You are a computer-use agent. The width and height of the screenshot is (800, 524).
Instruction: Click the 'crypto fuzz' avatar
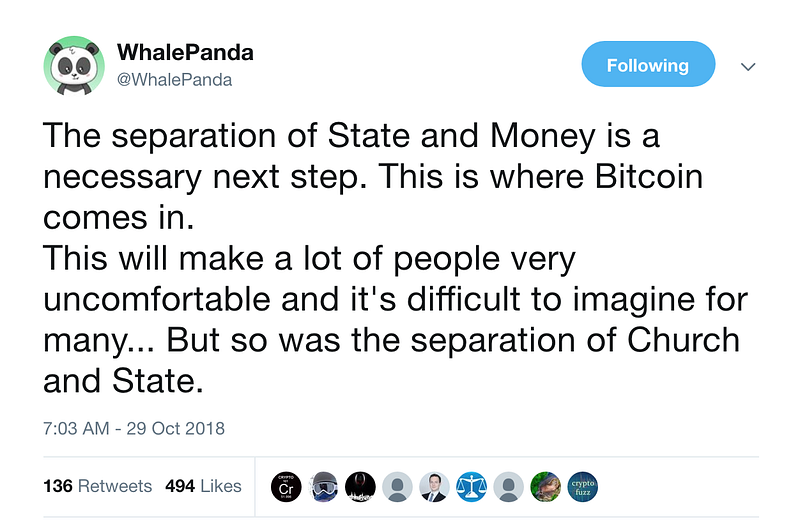point(583,487)
